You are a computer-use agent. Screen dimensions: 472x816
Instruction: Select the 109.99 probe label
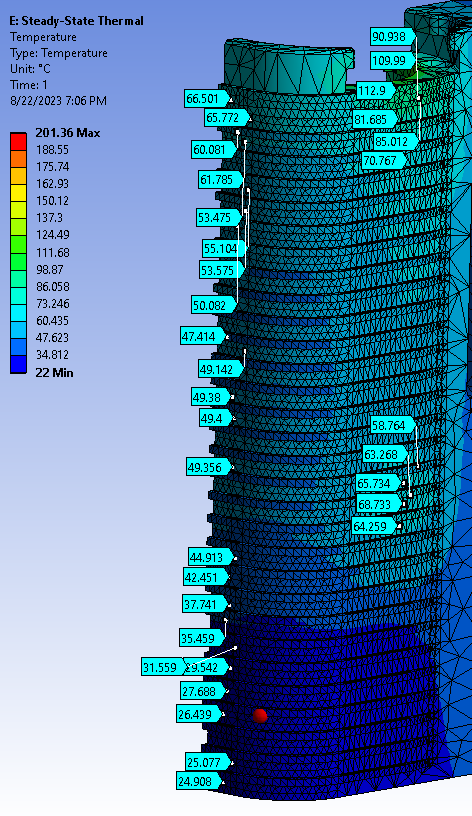pos(393,60)
